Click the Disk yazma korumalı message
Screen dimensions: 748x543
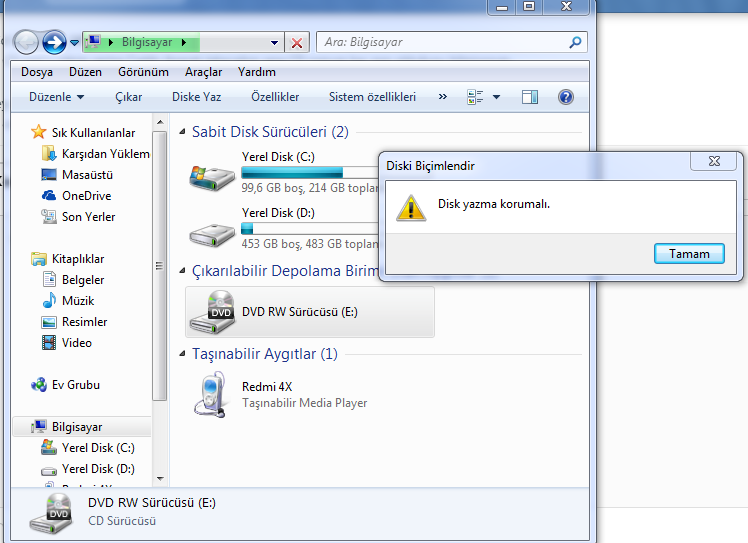494,204
